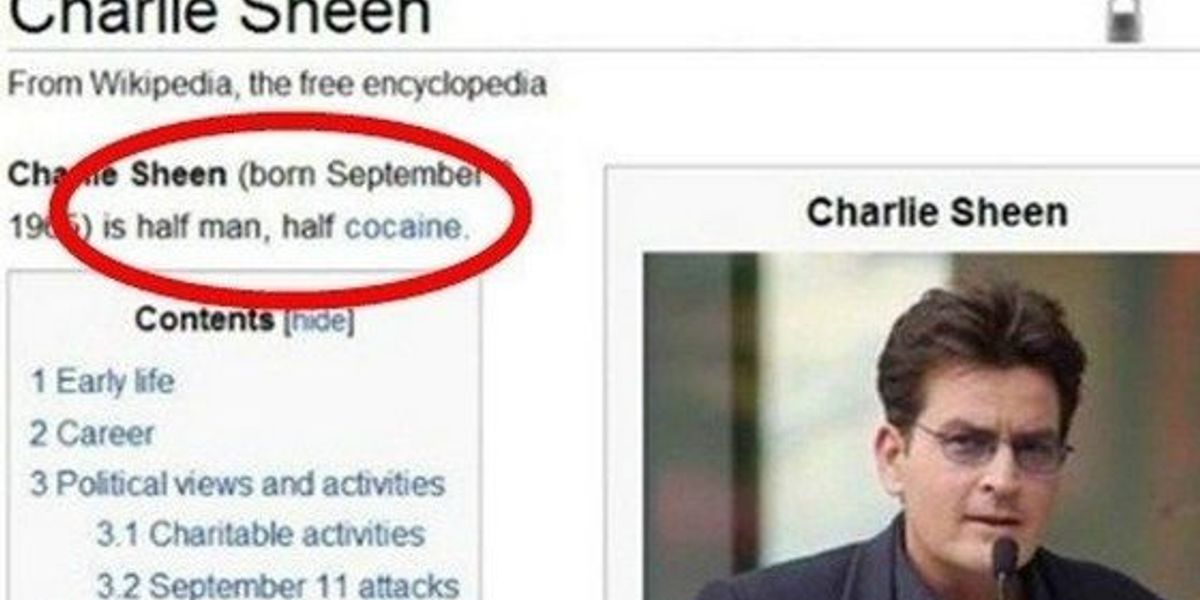Collapse the Contents box using hide
The width and height of the screenshot is (1200, 600).
(x=320, y=322)
